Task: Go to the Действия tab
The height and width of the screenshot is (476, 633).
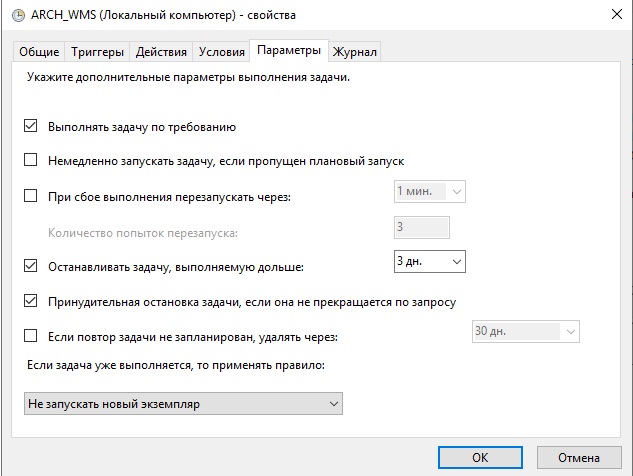Action: pyautogui.click(x=160, y=52)
